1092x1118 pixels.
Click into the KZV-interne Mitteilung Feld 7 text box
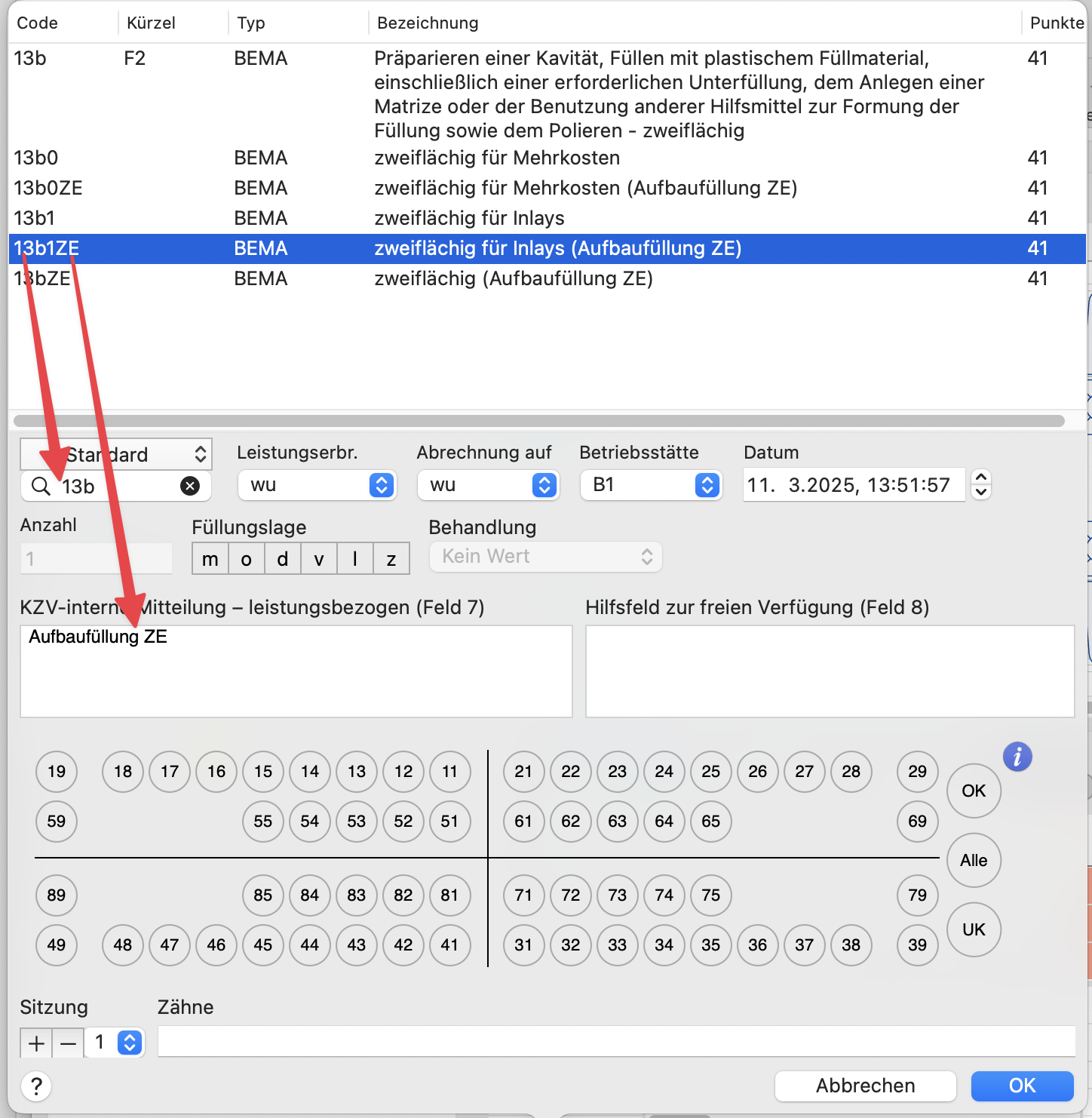tap(296, 671)
